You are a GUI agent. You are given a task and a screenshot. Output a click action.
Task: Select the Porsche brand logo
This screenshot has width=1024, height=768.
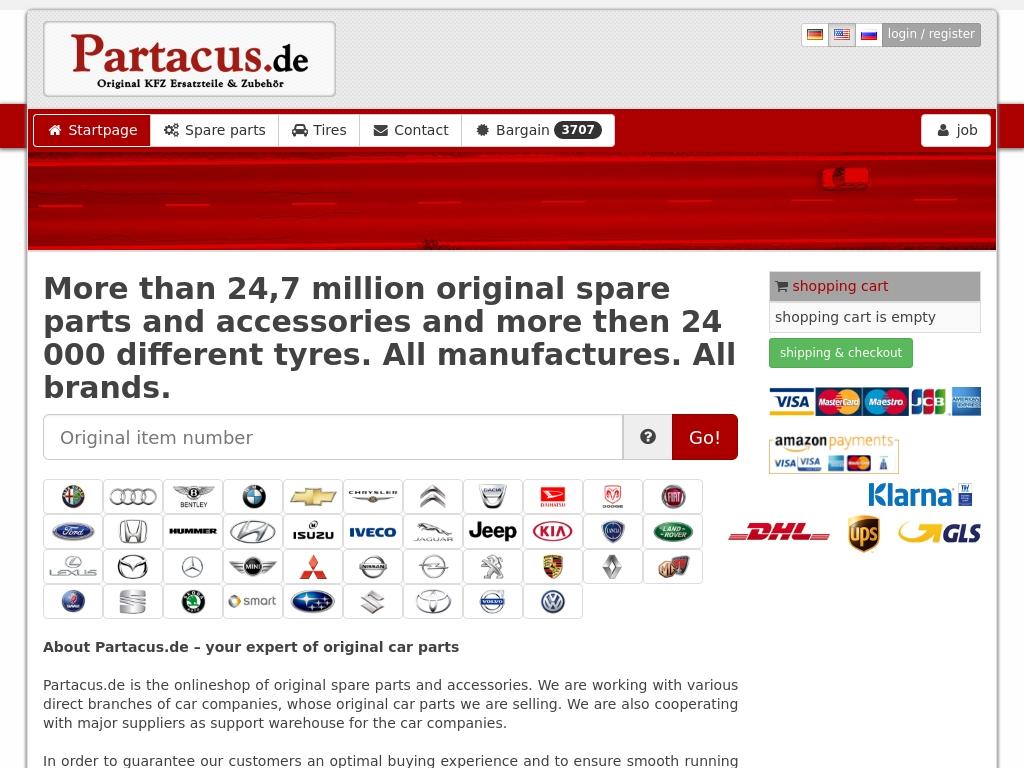point(552,567)
